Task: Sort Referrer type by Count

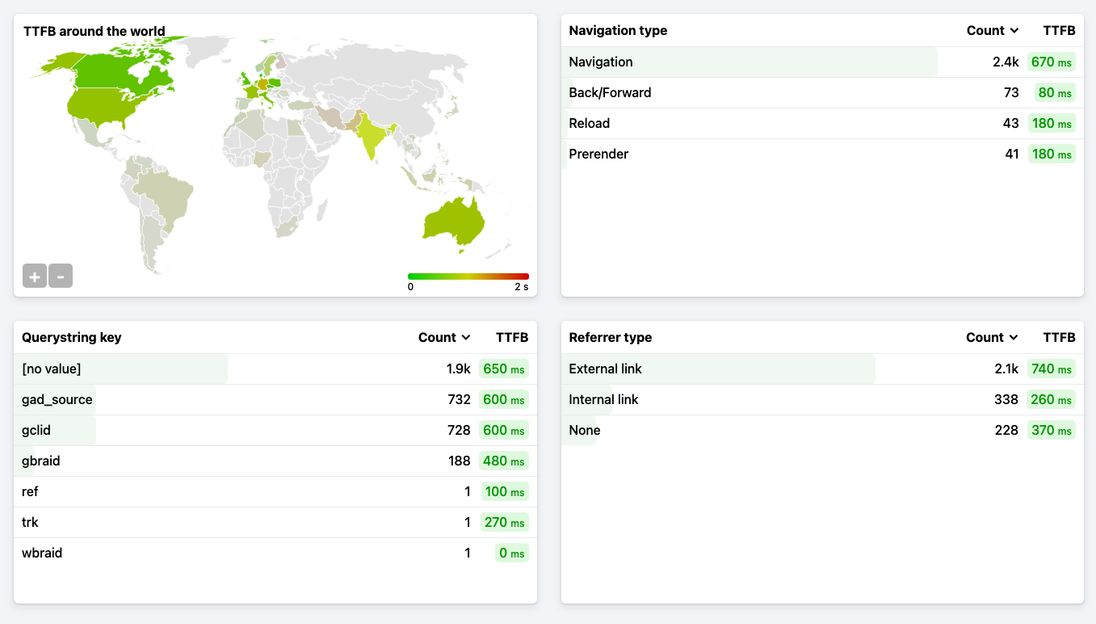Action: [x=992, y=338]
